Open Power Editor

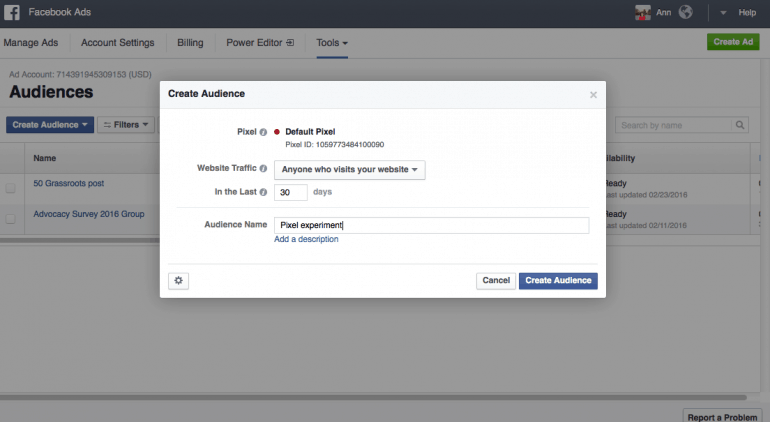(260, 43)
